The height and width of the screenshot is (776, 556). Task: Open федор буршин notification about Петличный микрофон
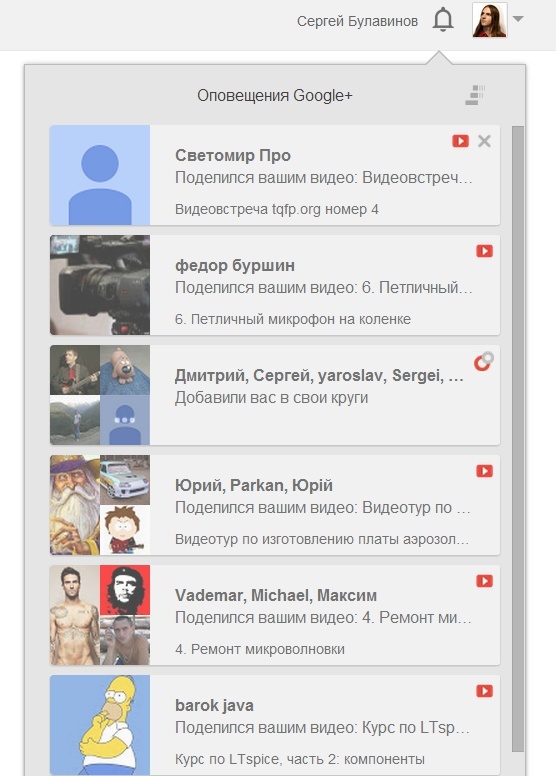(x=275, y=285)
